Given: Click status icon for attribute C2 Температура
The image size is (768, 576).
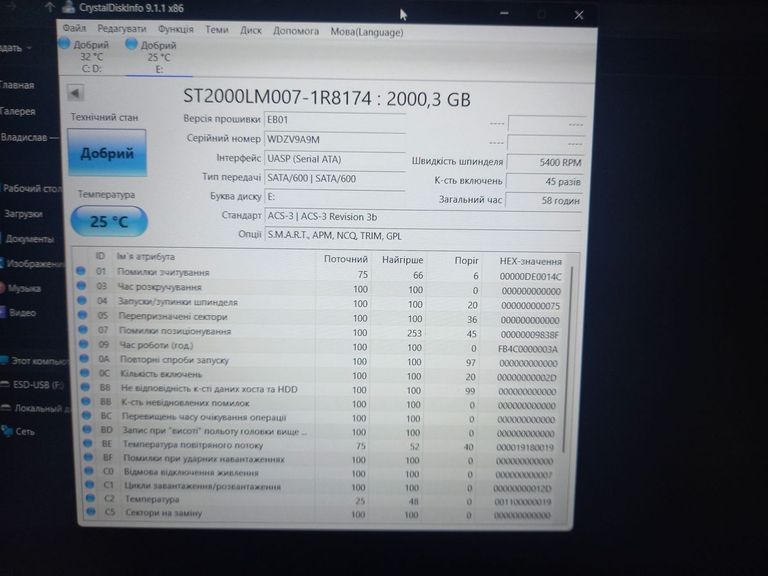Looking at the screenshot, I should 90,498.
